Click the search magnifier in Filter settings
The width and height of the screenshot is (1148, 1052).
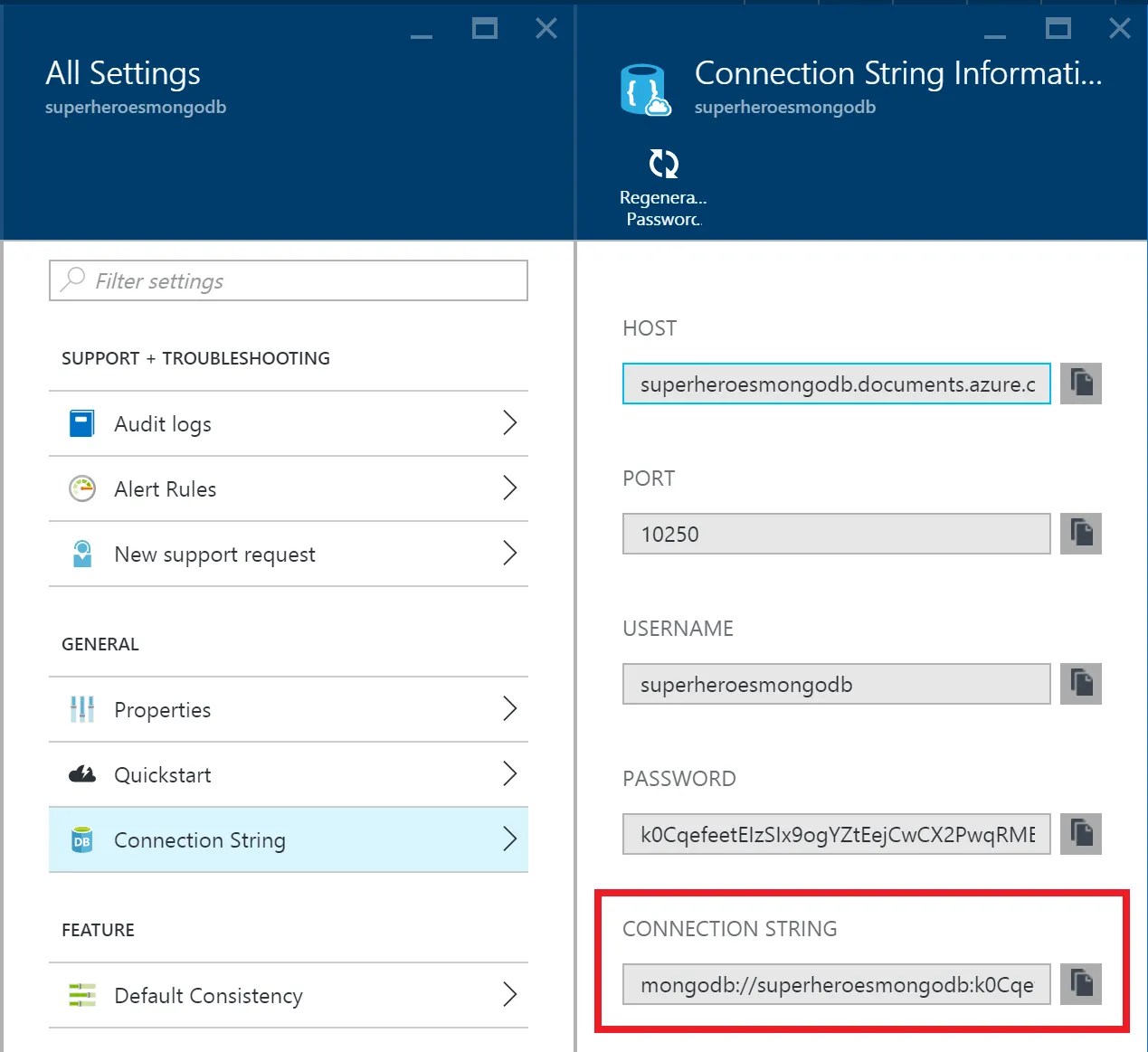coord(72,280)
